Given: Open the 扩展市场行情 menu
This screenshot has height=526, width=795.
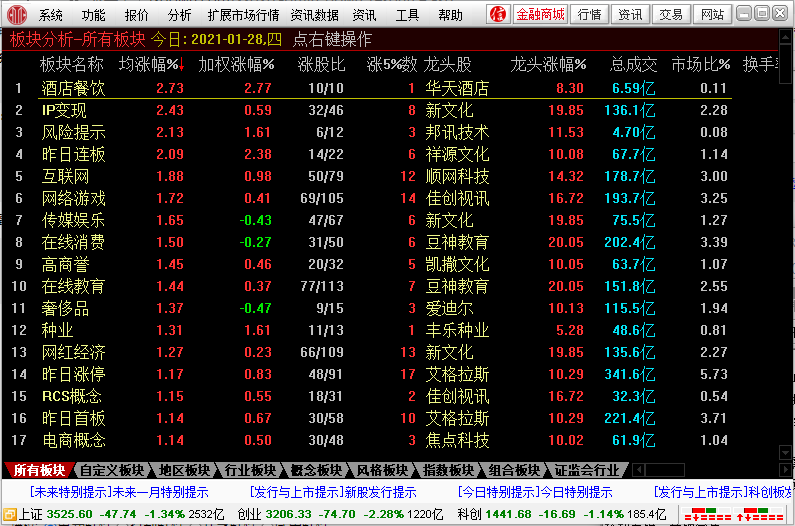Looking at the screenshot, I should click(x=243, y=15).
